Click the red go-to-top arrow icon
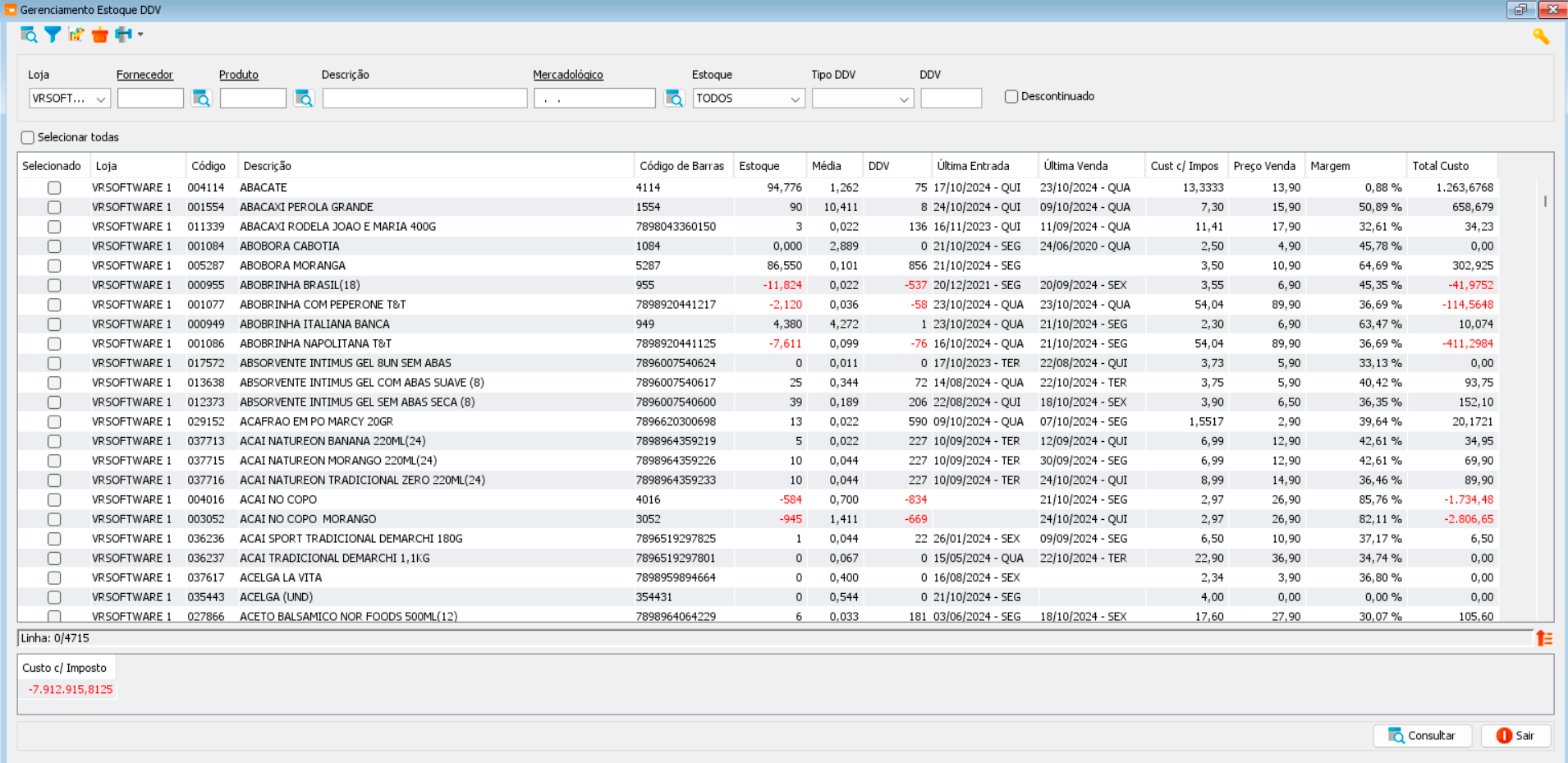1568x763 pixels. pos(1543,638)
